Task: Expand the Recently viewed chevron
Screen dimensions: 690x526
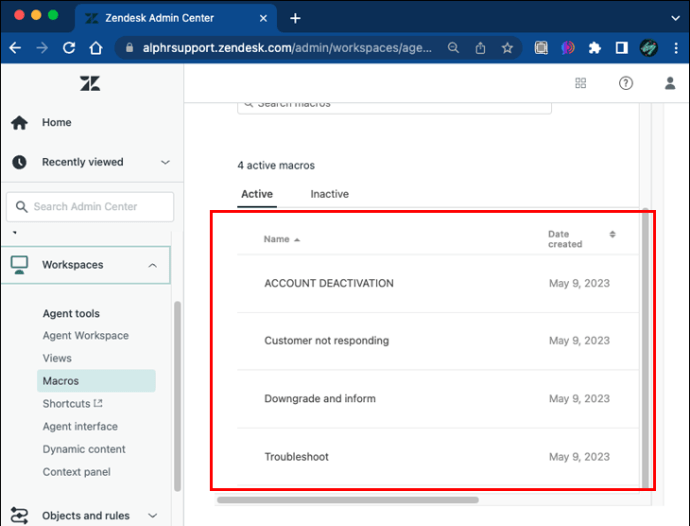Action: pos(165,162)
